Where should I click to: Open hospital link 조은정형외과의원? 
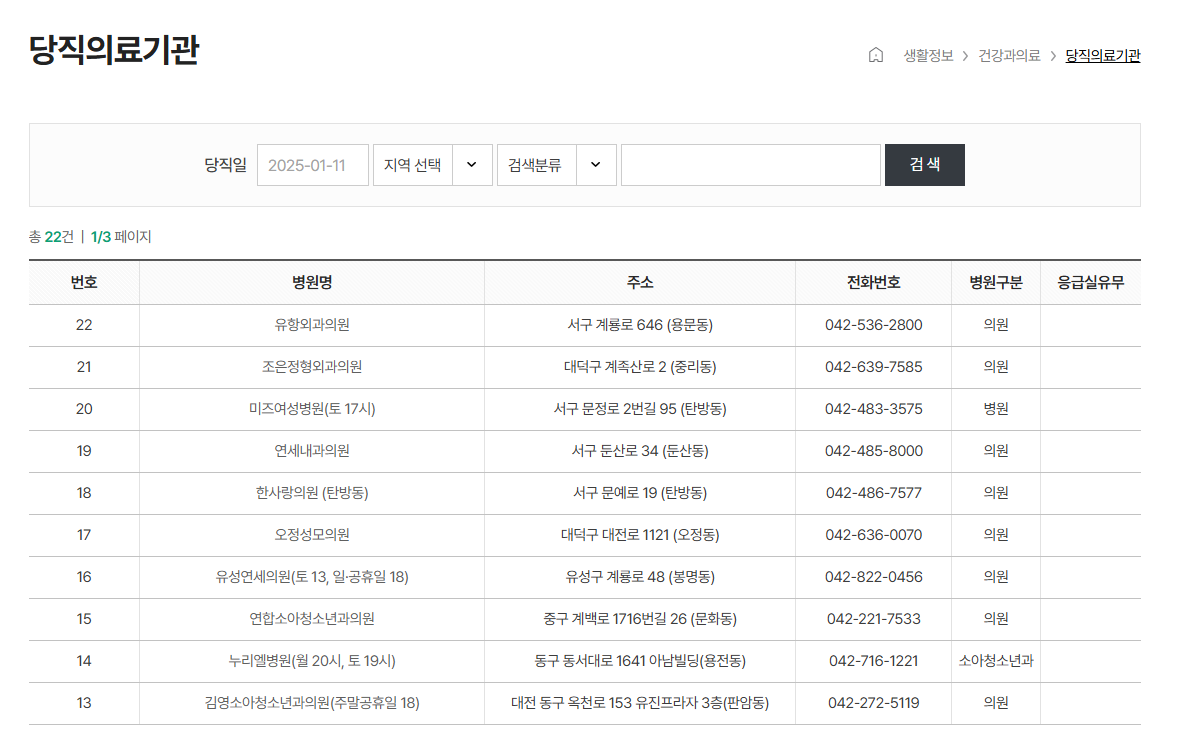(312, 367)
